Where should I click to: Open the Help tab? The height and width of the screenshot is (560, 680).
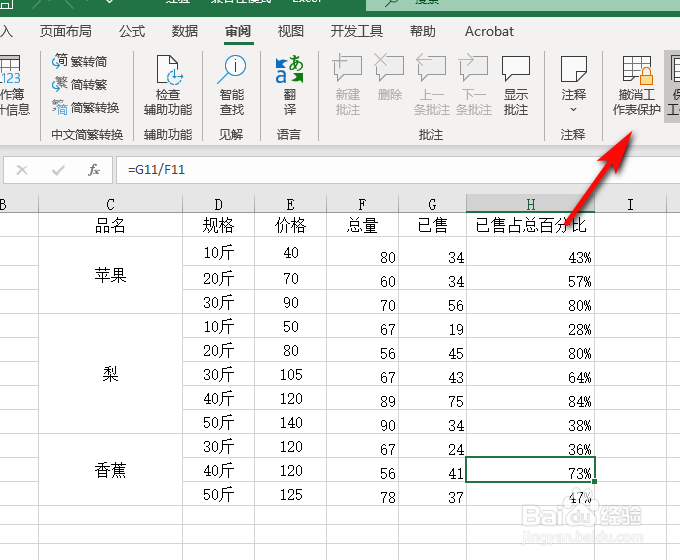422,31
